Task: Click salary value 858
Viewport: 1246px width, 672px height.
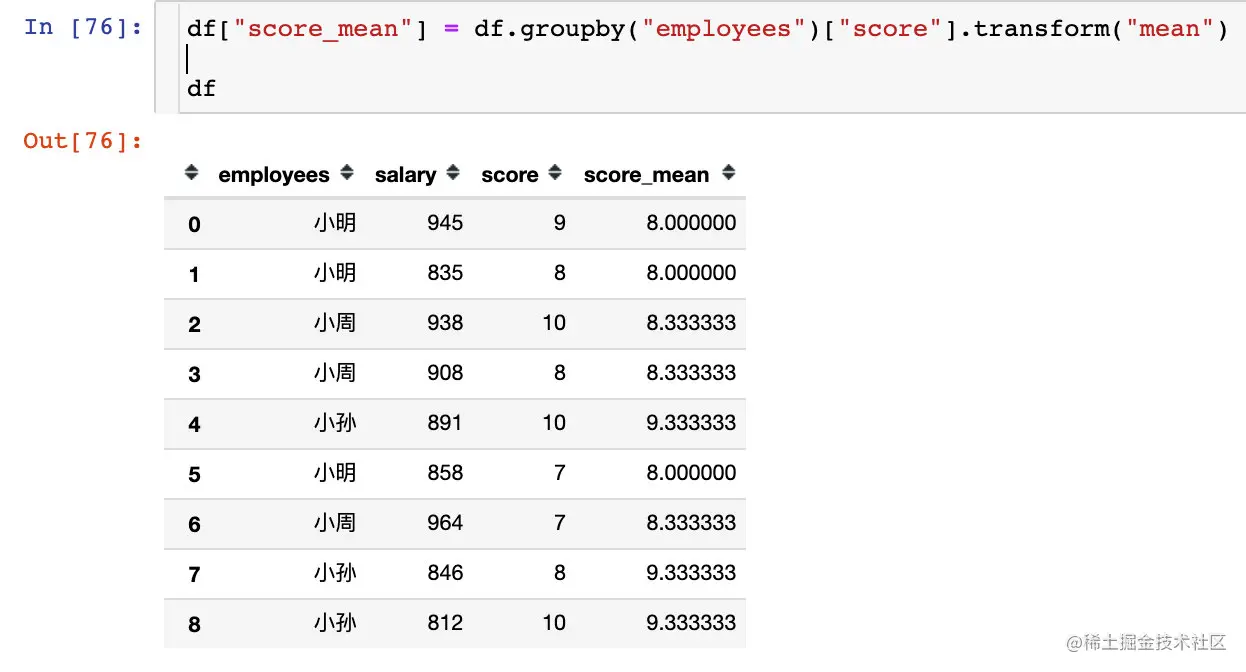Action: (x=445, y=473)
